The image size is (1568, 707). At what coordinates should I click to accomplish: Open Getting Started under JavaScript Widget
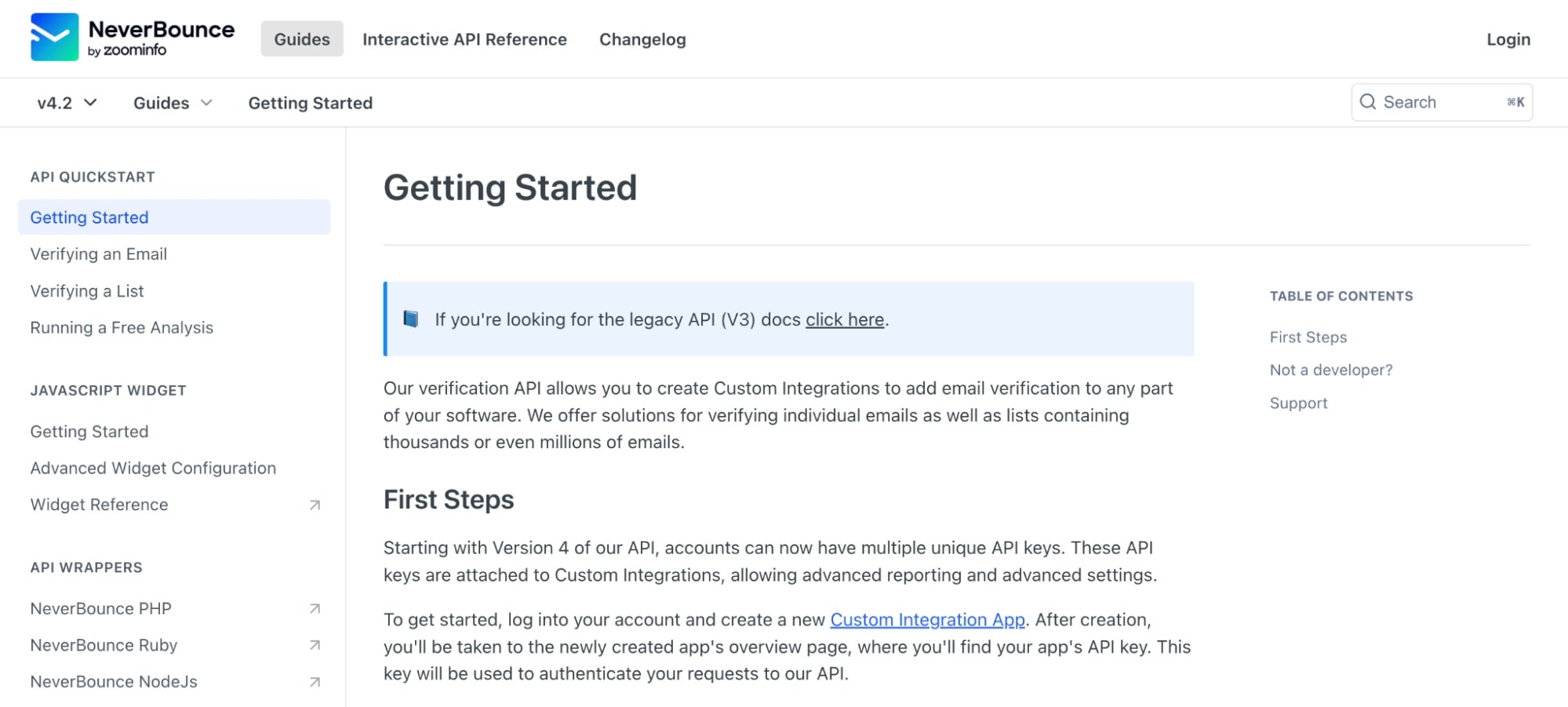click(x=89, y=432)
